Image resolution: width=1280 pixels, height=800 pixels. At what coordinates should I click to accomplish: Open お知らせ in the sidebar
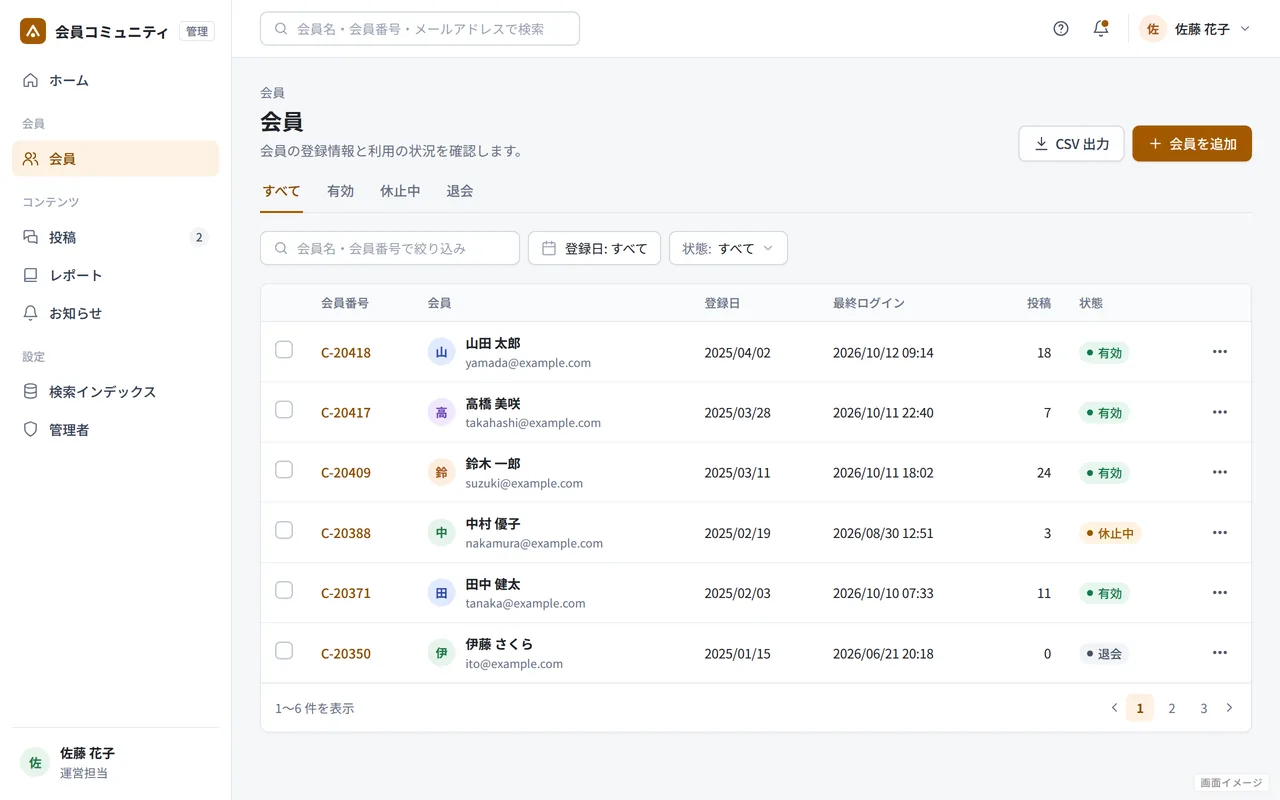(115, 313)
